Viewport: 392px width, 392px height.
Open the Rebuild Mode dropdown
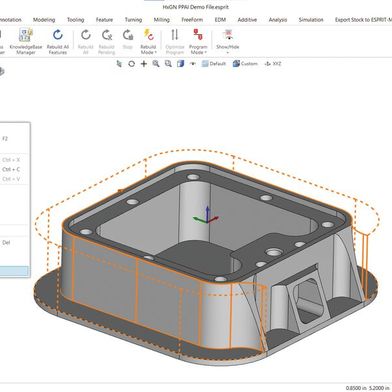click(148, 41)
